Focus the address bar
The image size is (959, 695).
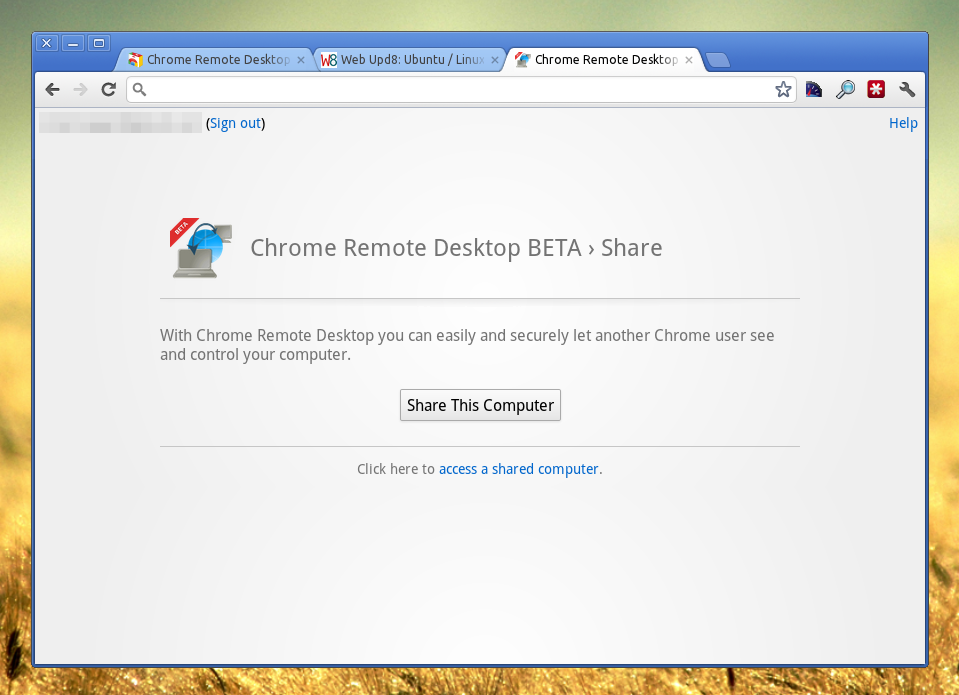coord(461,90)
